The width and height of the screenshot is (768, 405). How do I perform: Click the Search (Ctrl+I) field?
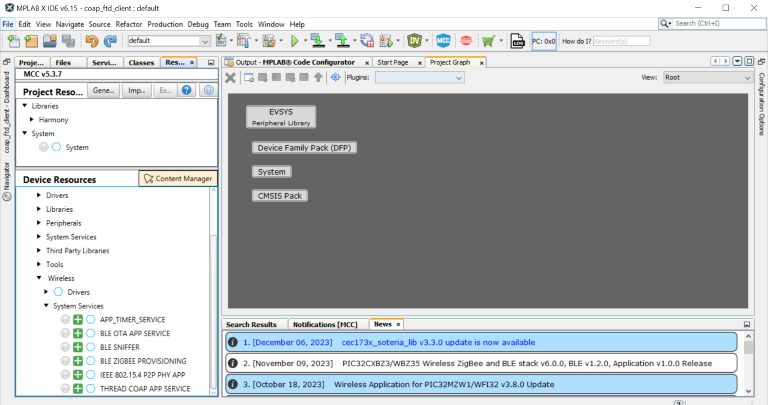click(x=713, y=24)
